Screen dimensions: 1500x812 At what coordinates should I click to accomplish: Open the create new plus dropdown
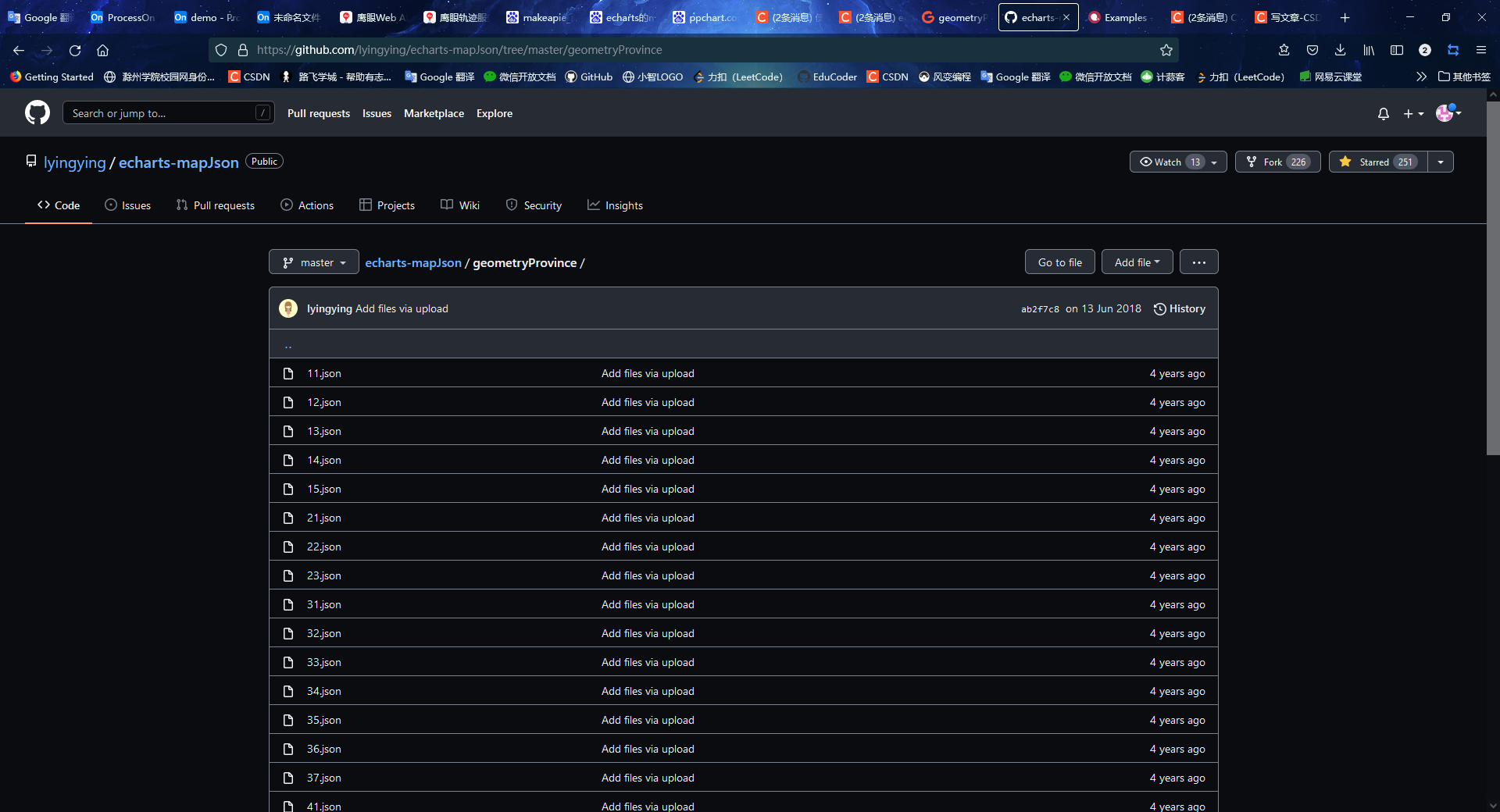[1413, 114]
